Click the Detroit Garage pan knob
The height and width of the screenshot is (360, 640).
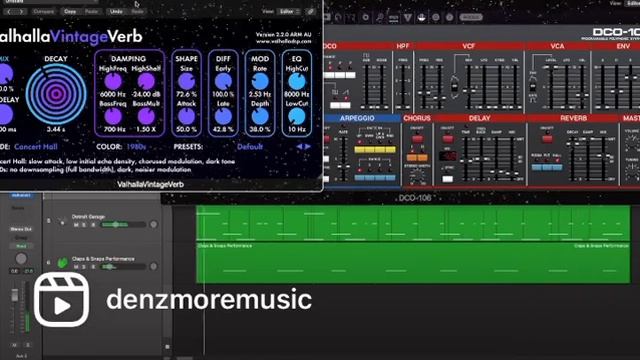pyautogui.click(x=154, y=224)
